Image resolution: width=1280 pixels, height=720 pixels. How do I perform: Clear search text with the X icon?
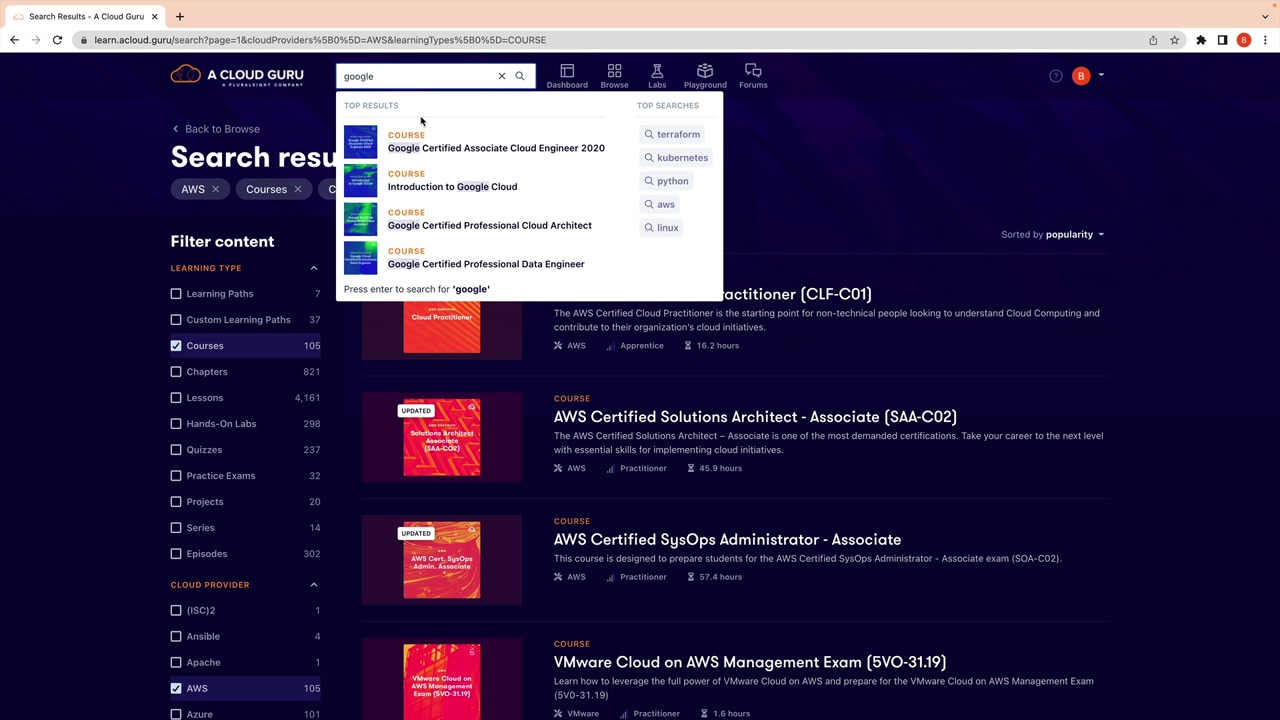click(502, 76)
